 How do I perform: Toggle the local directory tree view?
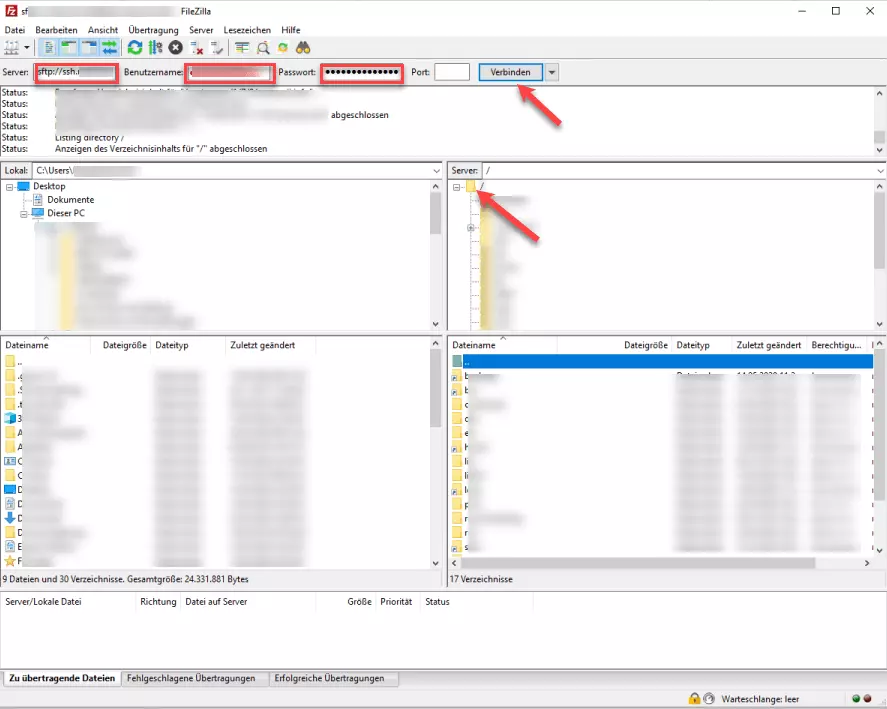pos(69,48)
